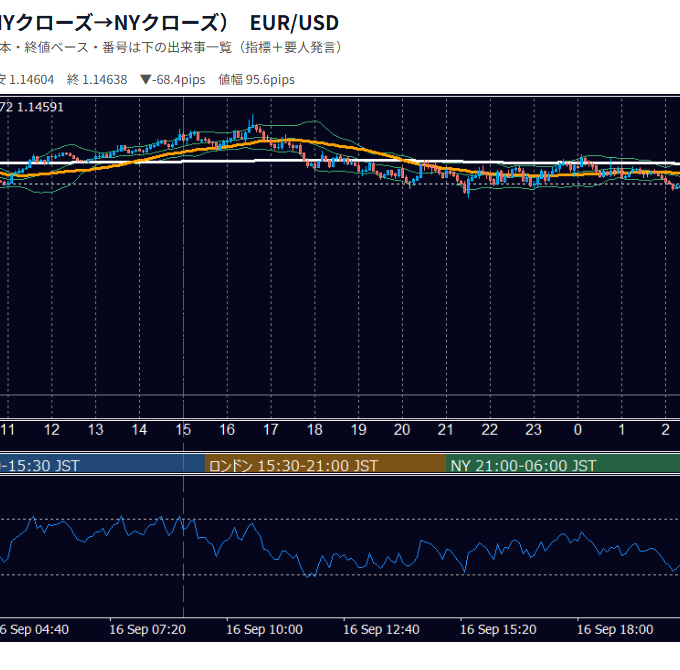Click the 1.14591 readout inside the chart
This screenshot has width=680, height=670.
[x=40, y=107]
